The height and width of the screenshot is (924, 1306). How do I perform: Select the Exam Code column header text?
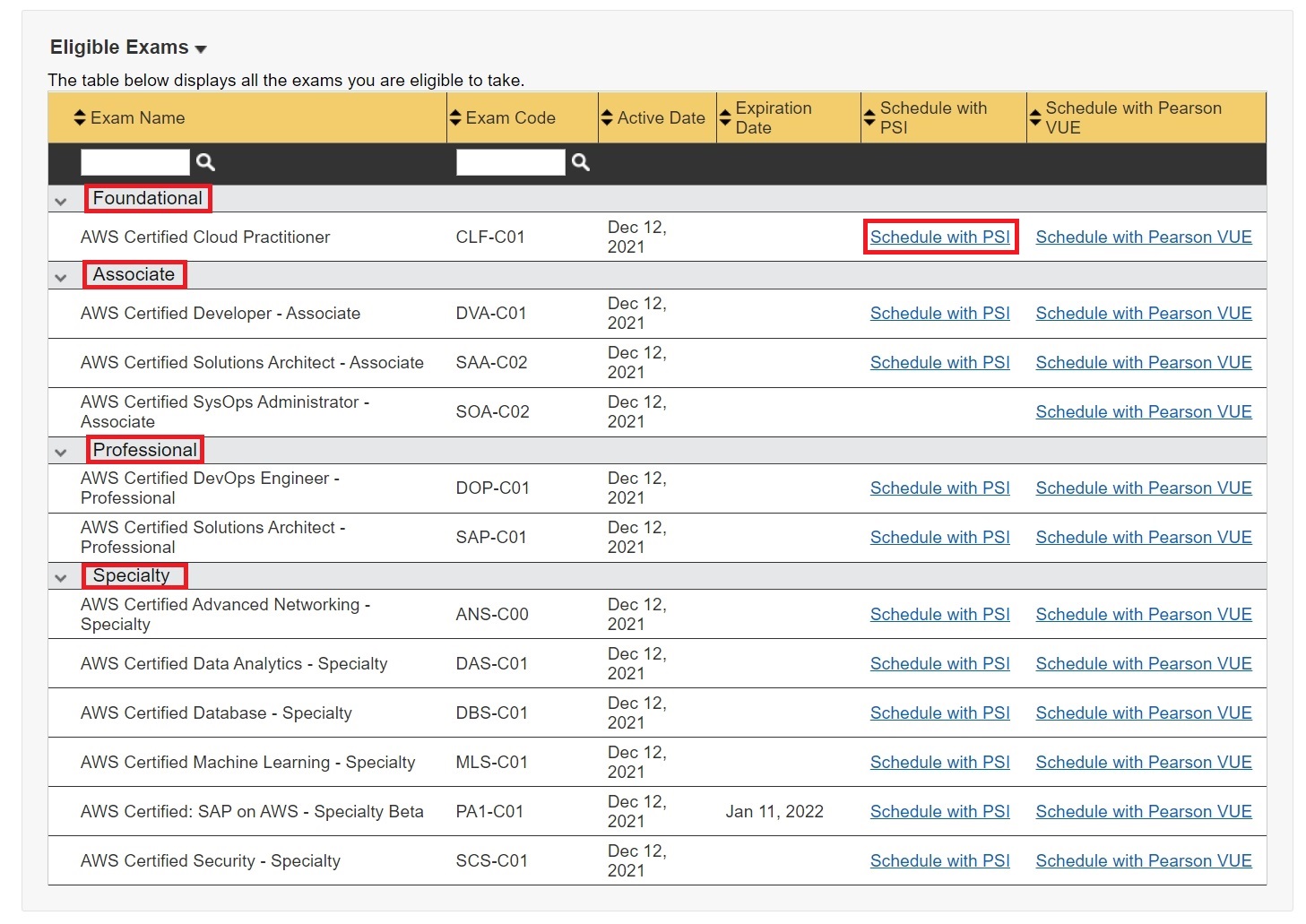tap(511, 117)
